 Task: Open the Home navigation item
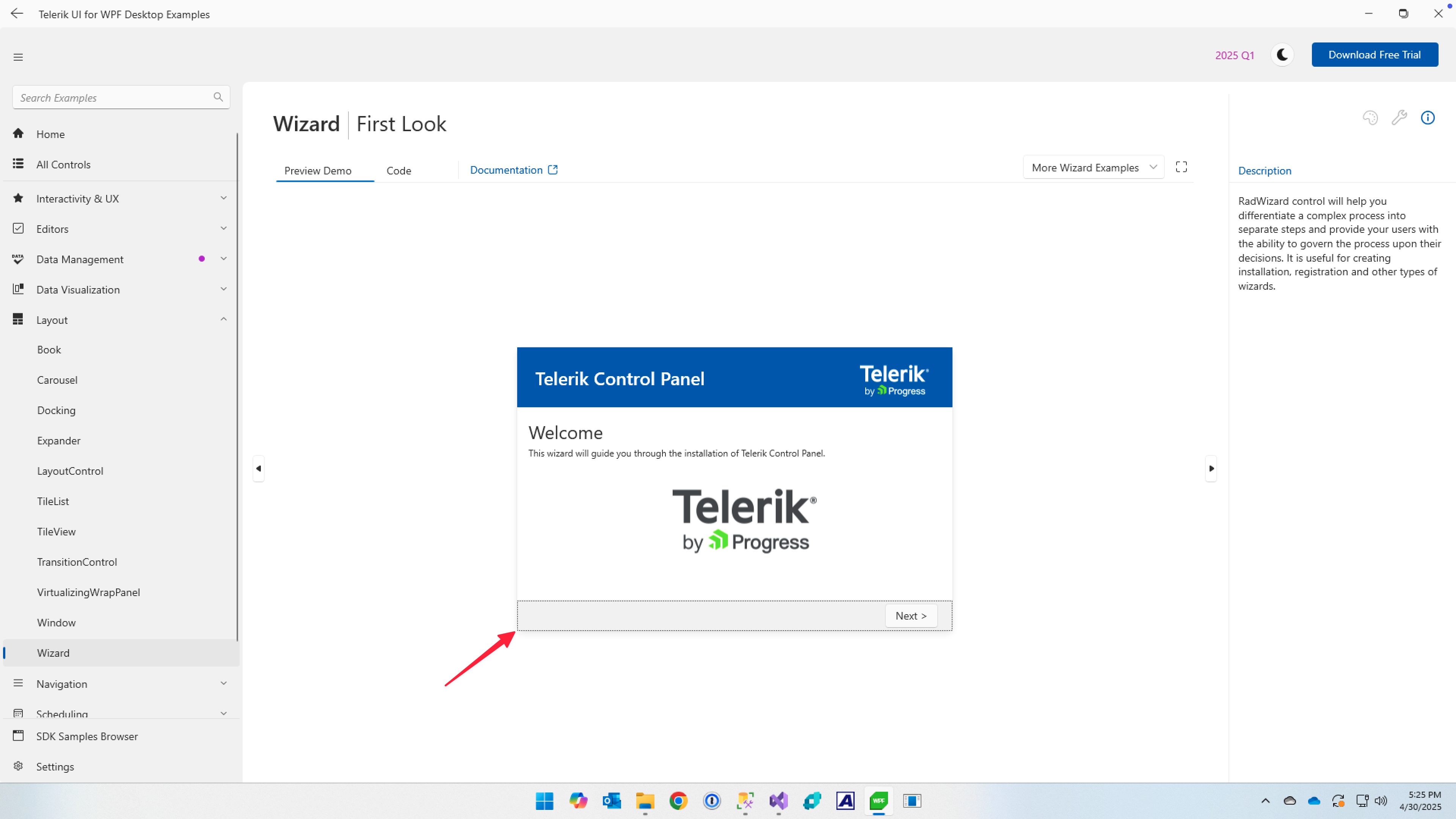[50, 134]
